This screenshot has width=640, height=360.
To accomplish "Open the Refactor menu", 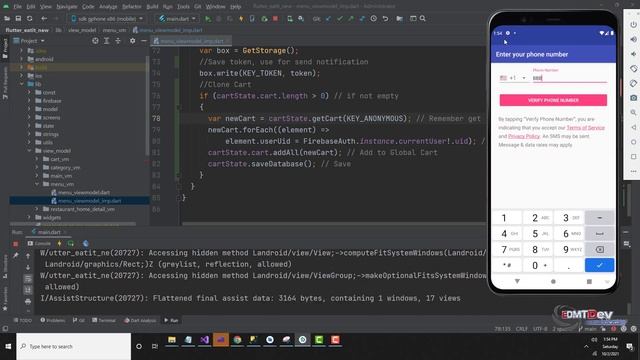I will 131,7.
